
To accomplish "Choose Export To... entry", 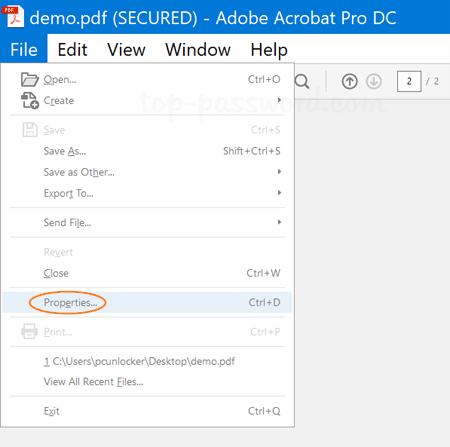I will (x=147, y=193).
